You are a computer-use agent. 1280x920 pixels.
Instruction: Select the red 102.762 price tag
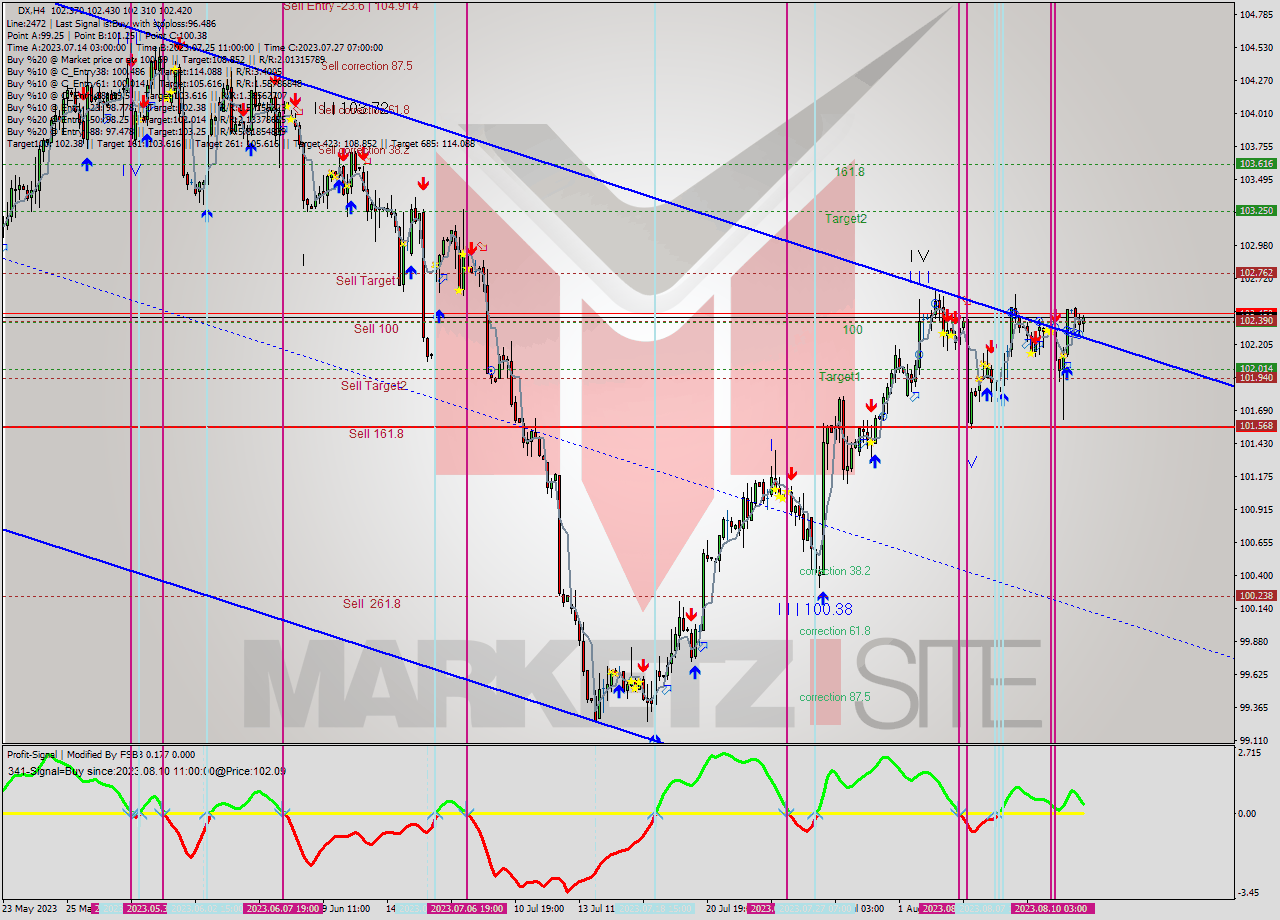pyautogui.click(x=1256, y=272)
